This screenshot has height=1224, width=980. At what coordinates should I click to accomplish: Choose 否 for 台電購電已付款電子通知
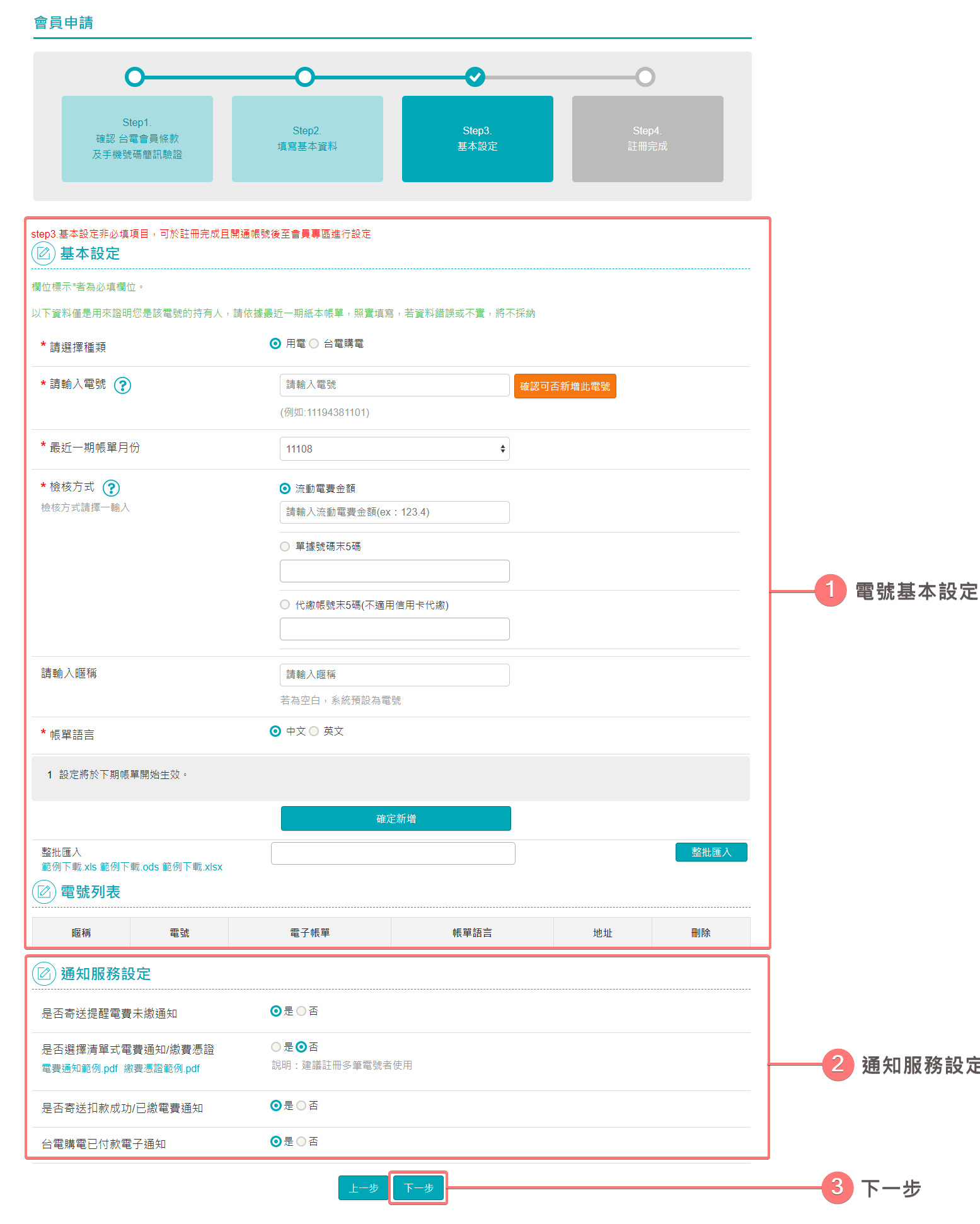[x=301, y=1141]
